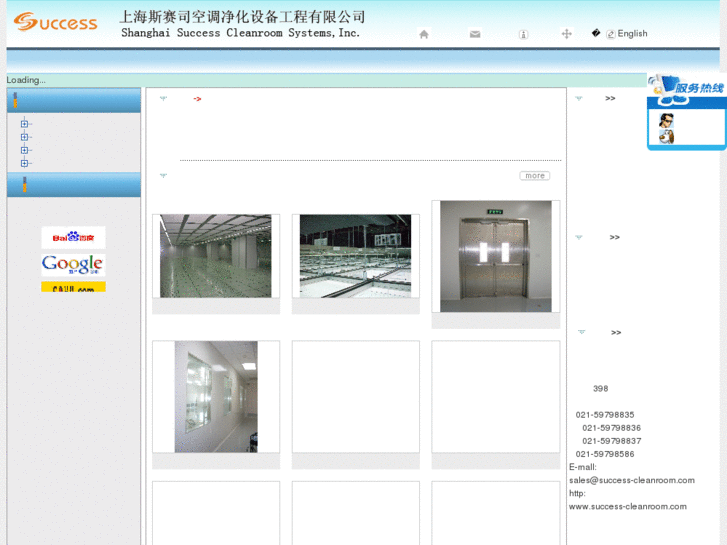This screenshot has height=545, width=727.
Task: Click the second >> link in right column
Action: [x=614, y=237]
